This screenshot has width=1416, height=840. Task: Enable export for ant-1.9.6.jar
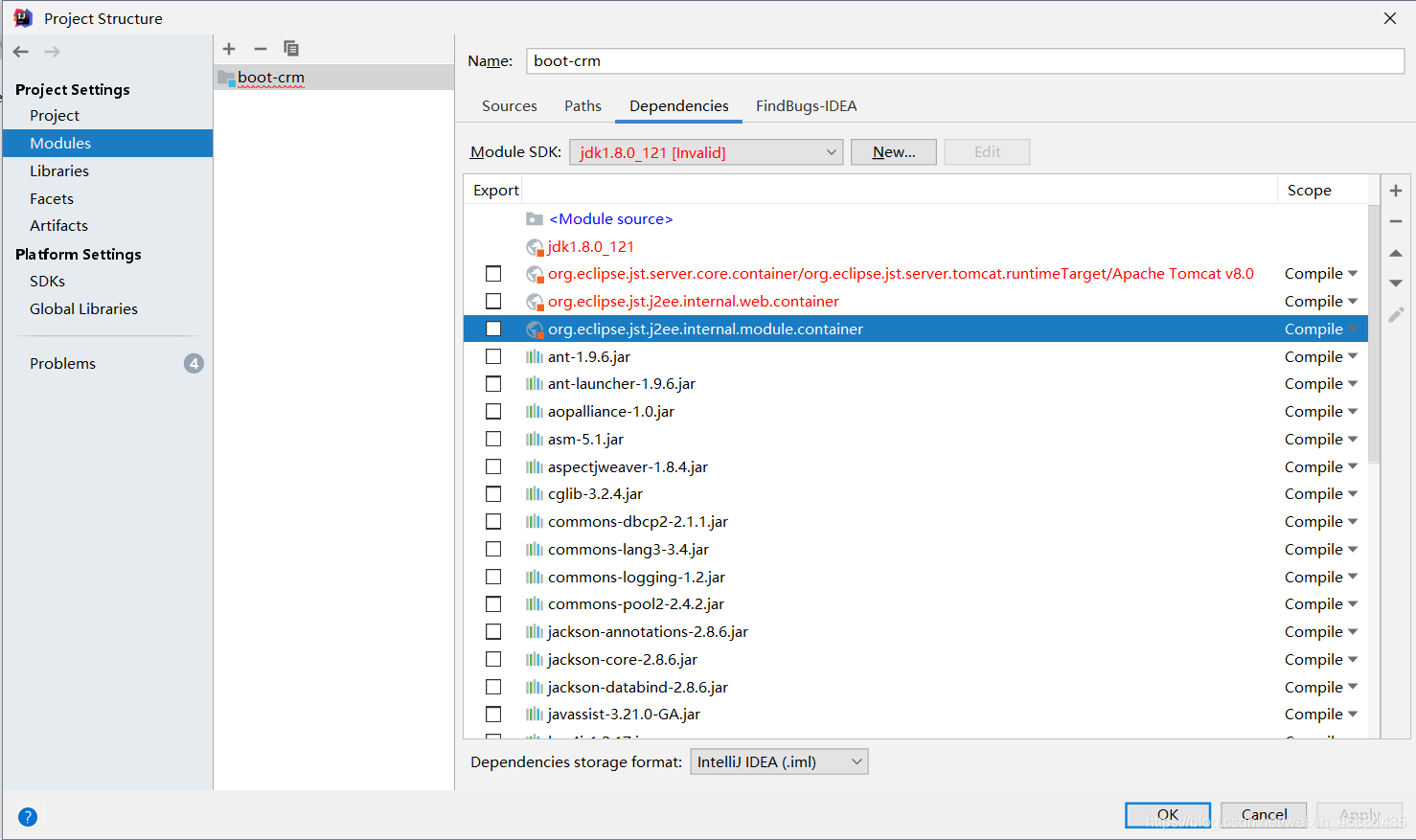click(493, 356)
